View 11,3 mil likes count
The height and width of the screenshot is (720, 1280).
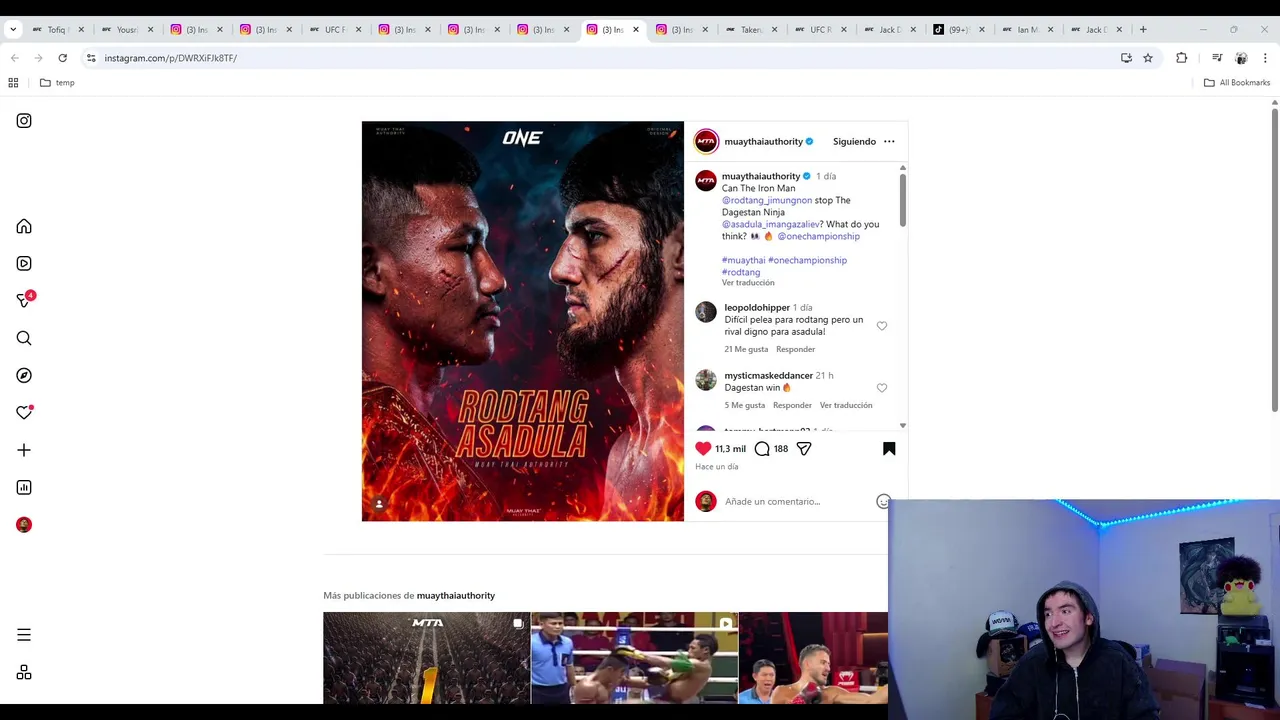(730, 449)
